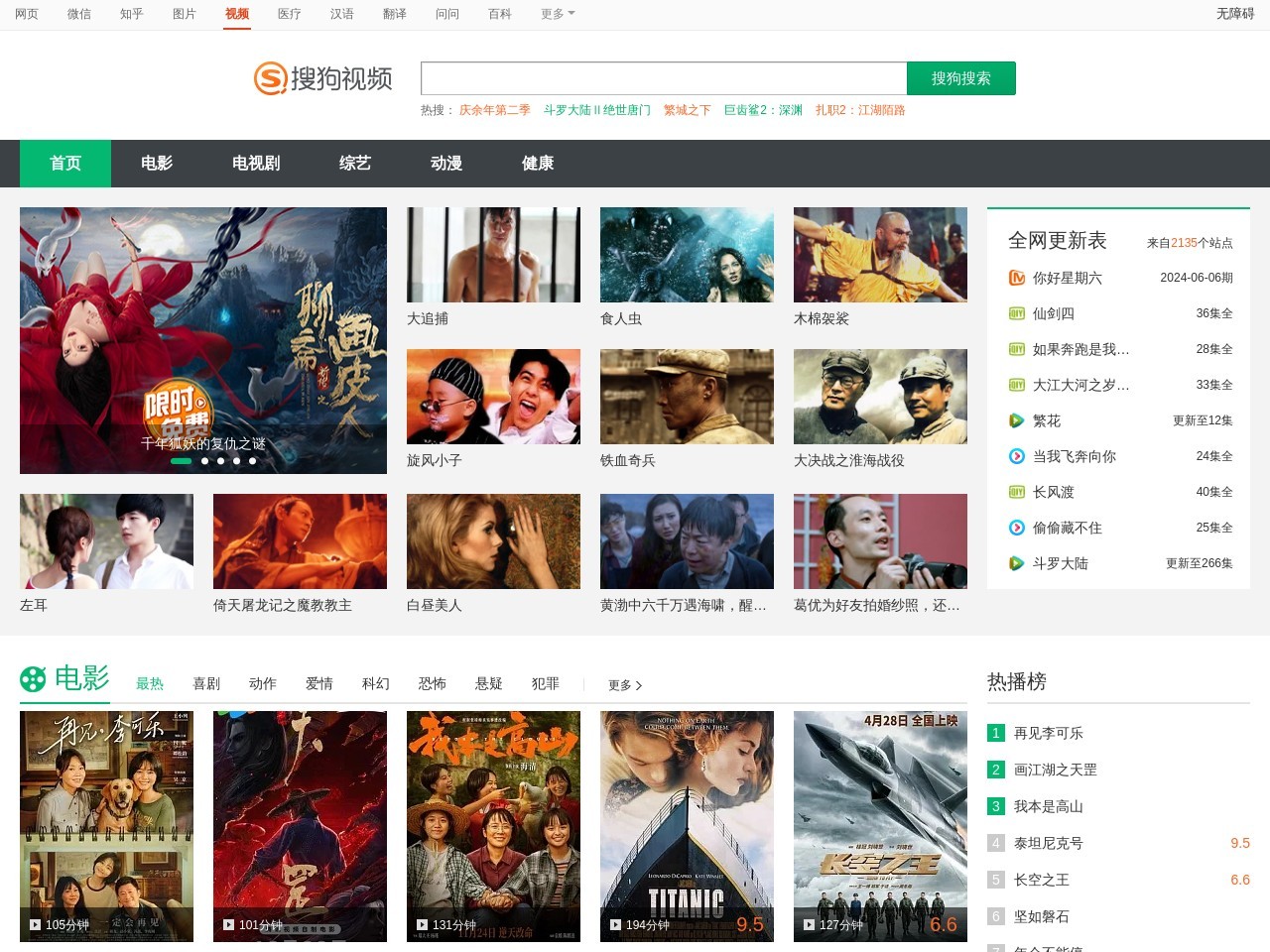Click inside the video search input field

[x=663, y=77]
